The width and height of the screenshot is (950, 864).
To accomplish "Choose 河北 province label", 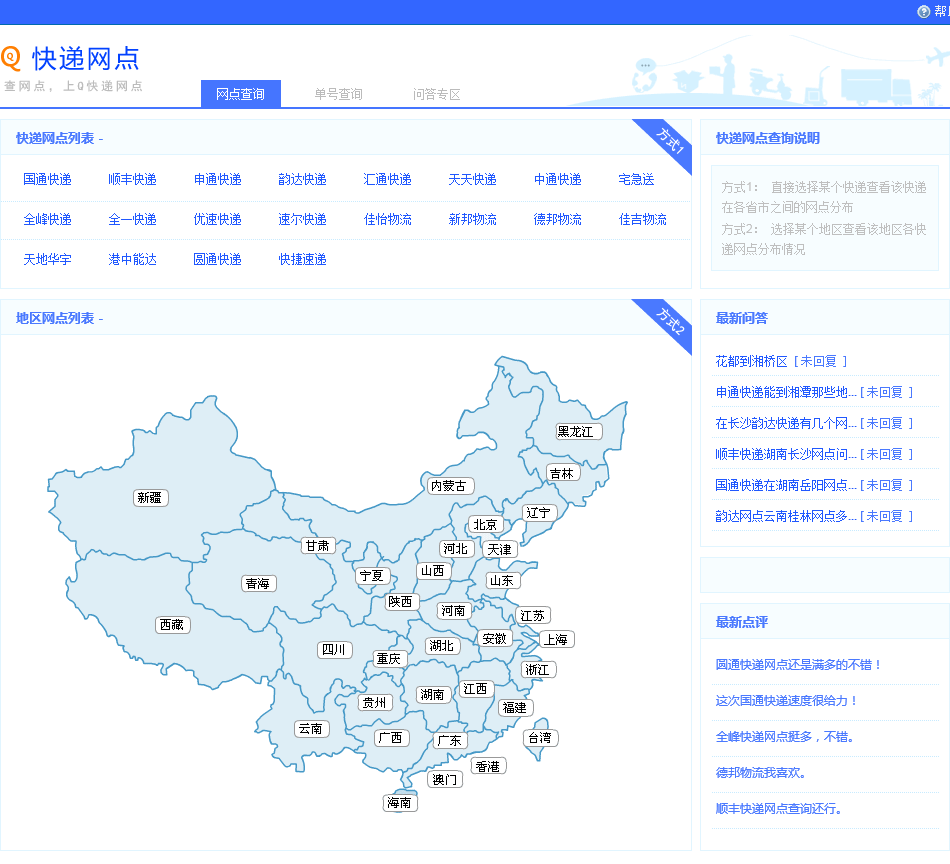I will [x=456, y=548].
